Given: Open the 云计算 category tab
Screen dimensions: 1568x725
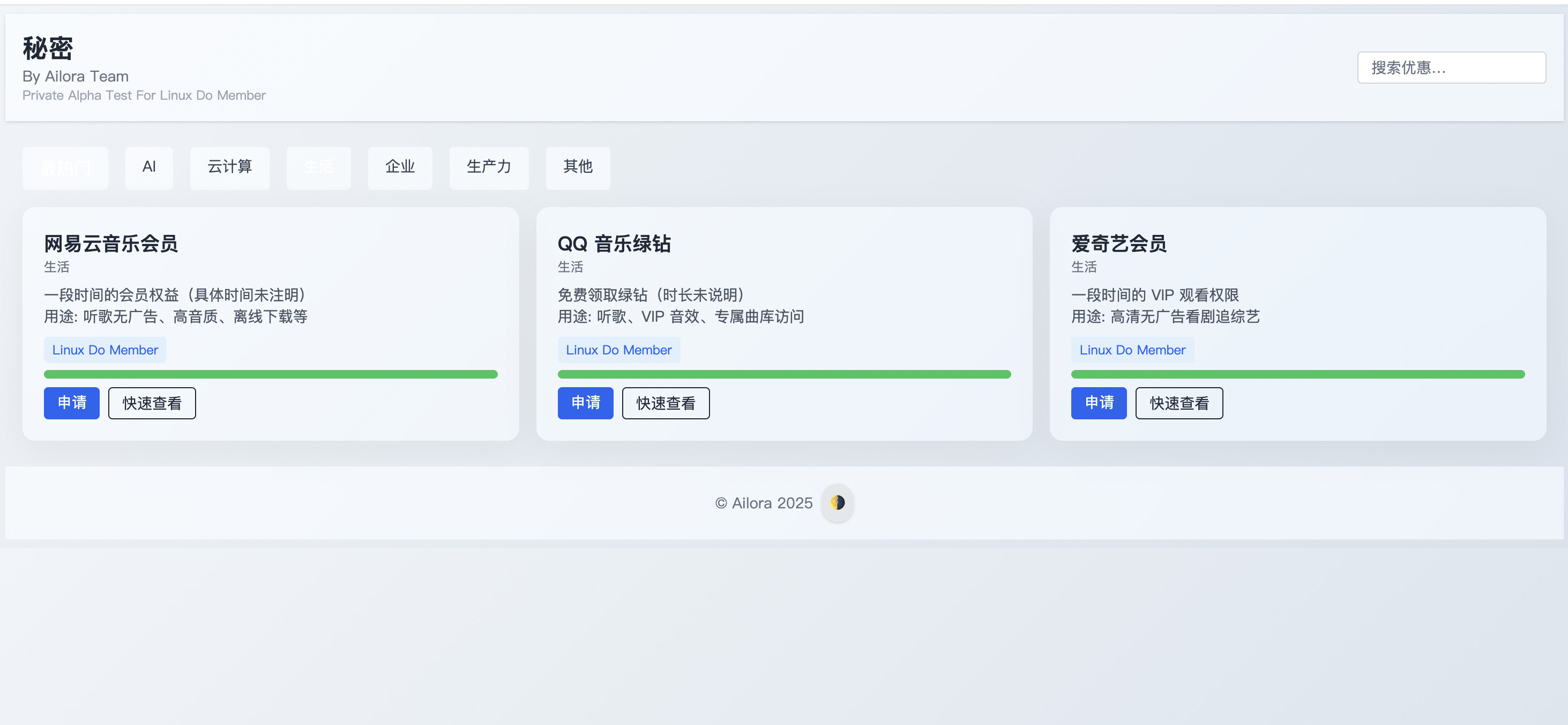Looking at the screenshot, I should (229, 167).
